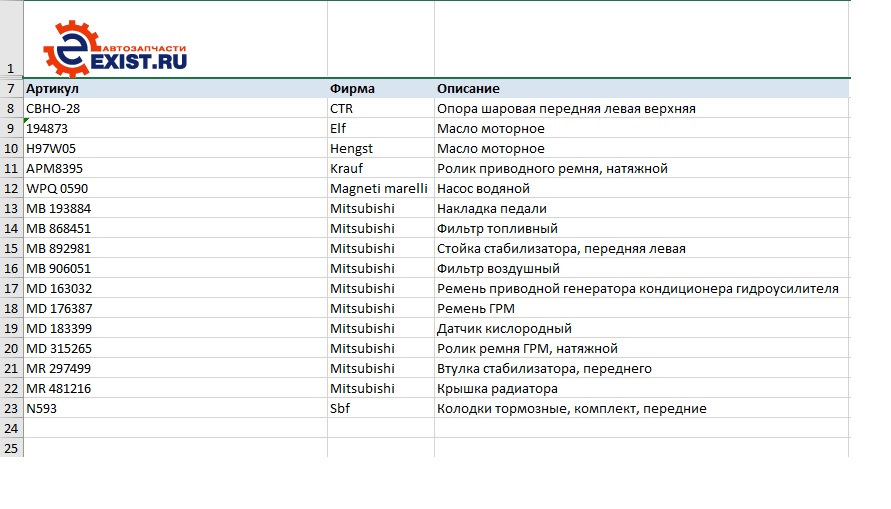
Task: Click the Krauf brand cell
Action: (x=381, y=169)
